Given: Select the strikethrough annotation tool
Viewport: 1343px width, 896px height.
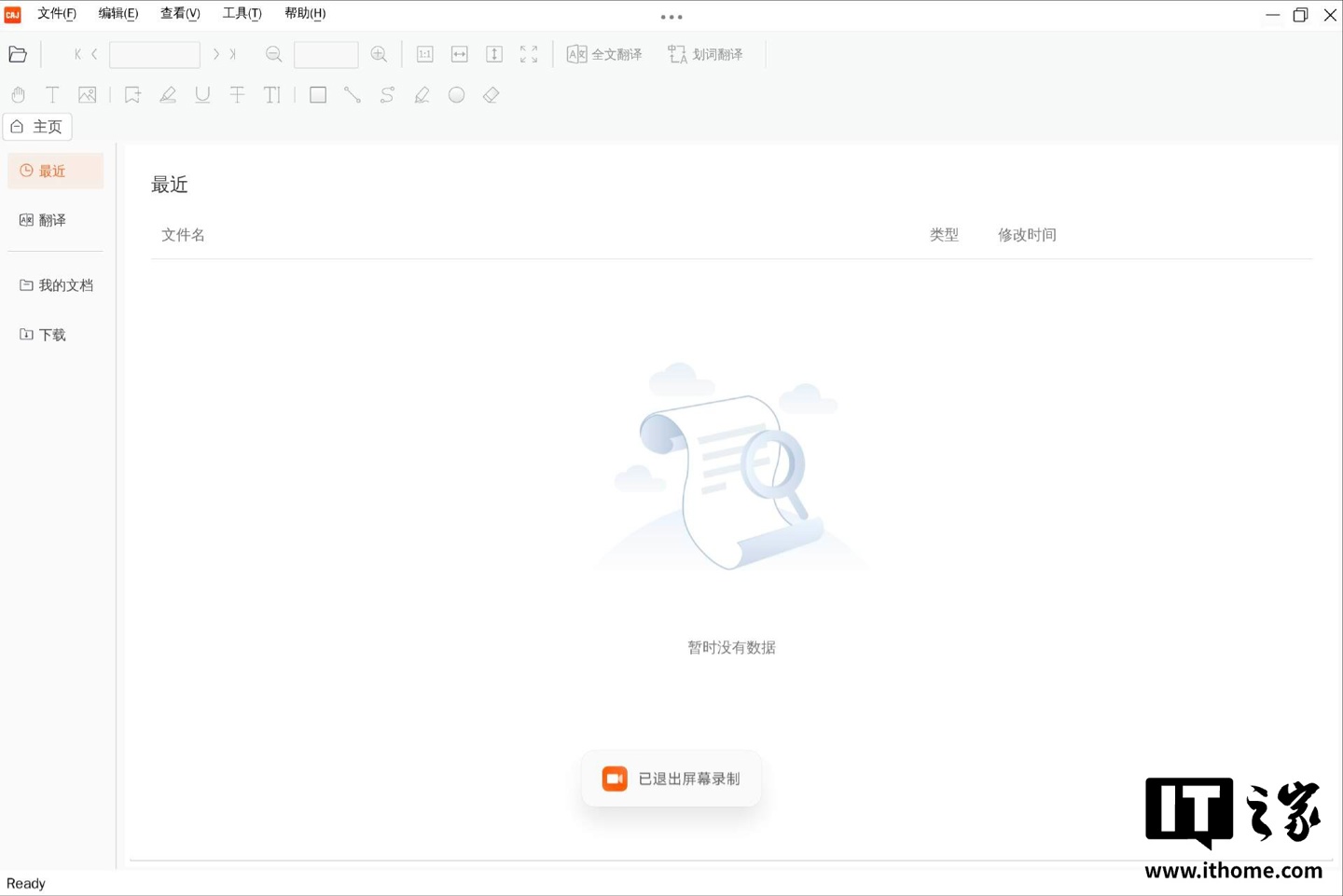Looking at the screenshot, I should (238, 95).
